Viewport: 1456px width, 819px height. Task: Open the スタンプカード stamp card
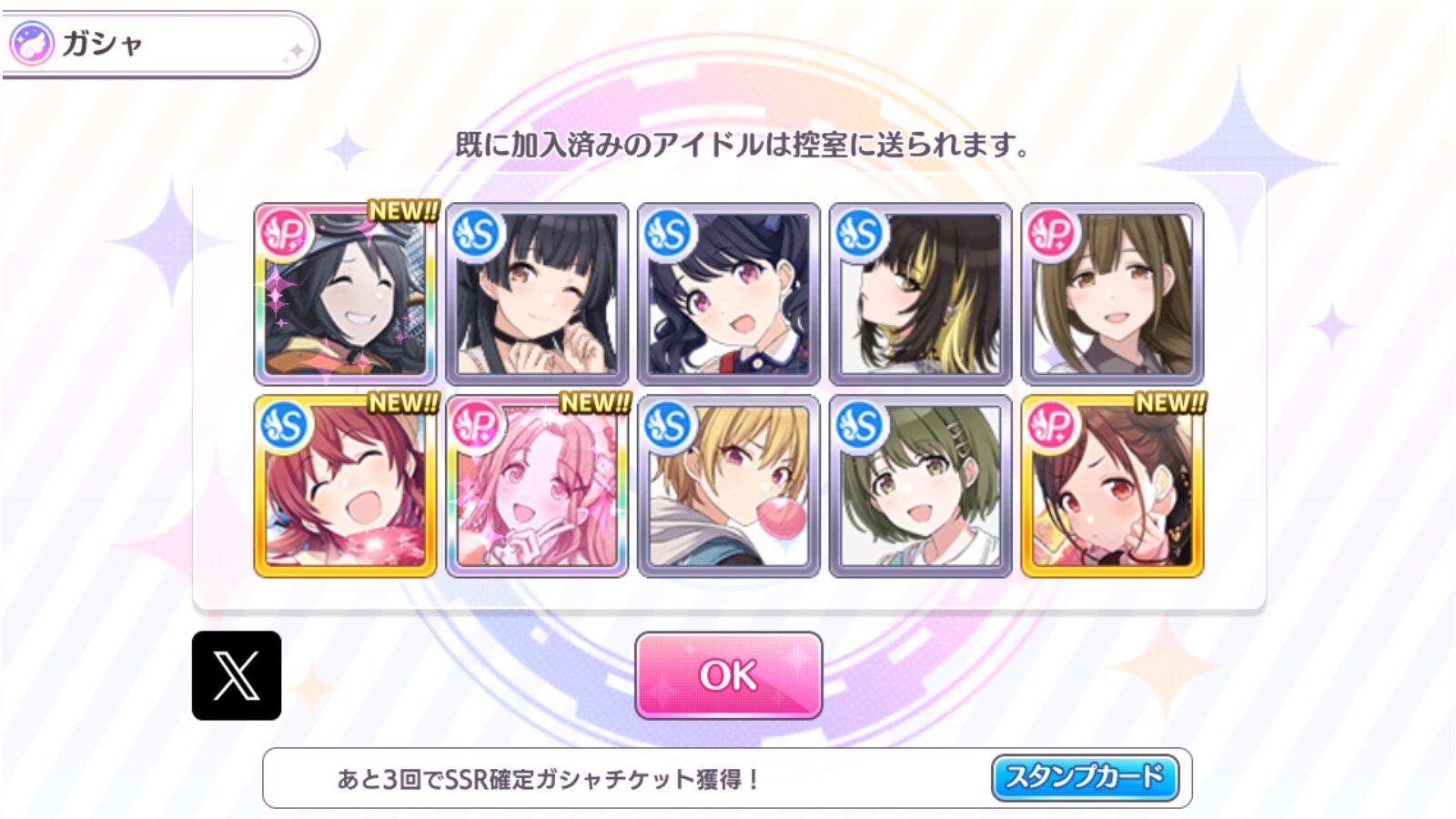pyautogui.click(x=1085, y=777)
